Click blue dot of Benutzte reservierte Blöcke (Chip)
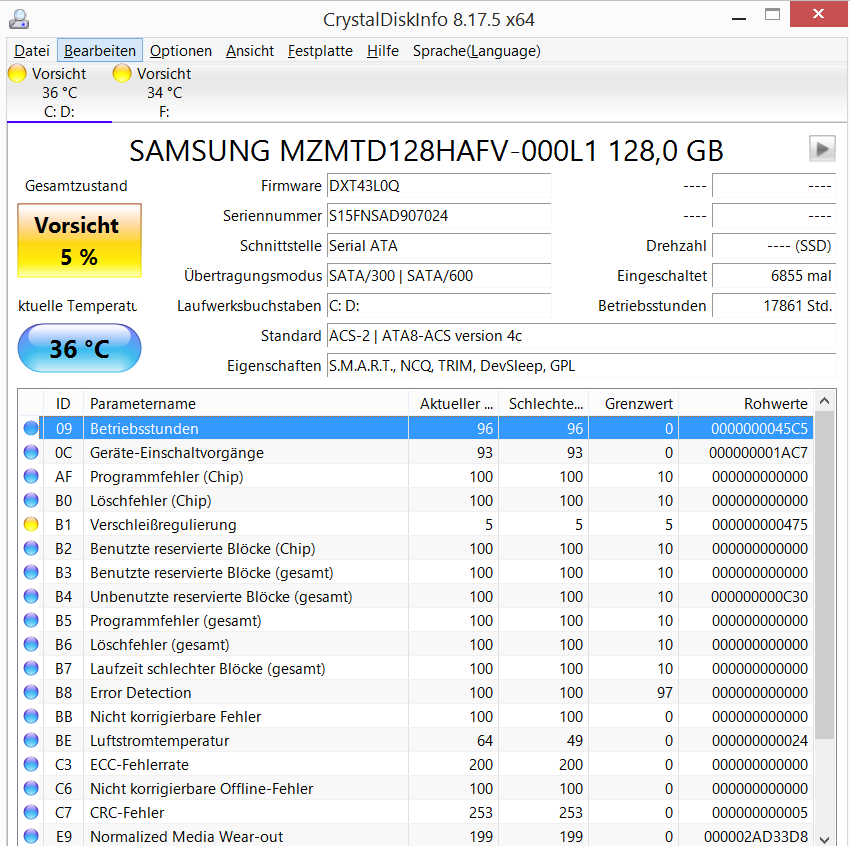Image resolution: width=850 pixels, height=846 pixels. pyautogui.click(x=31, y=548)
